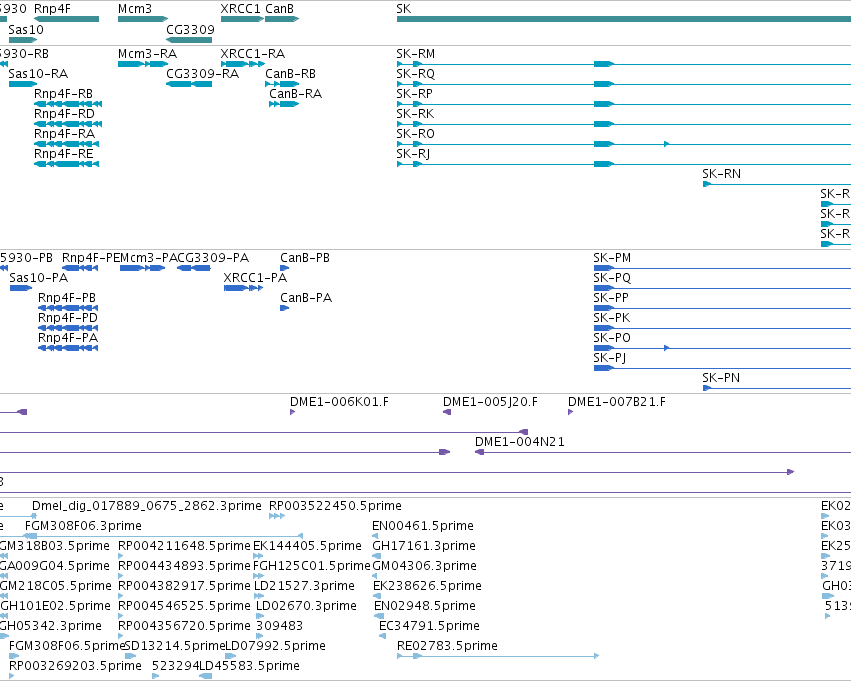The image size is (851, 681).
Task: Click the SK-PJ protein feature
Action: click(722, 368)
